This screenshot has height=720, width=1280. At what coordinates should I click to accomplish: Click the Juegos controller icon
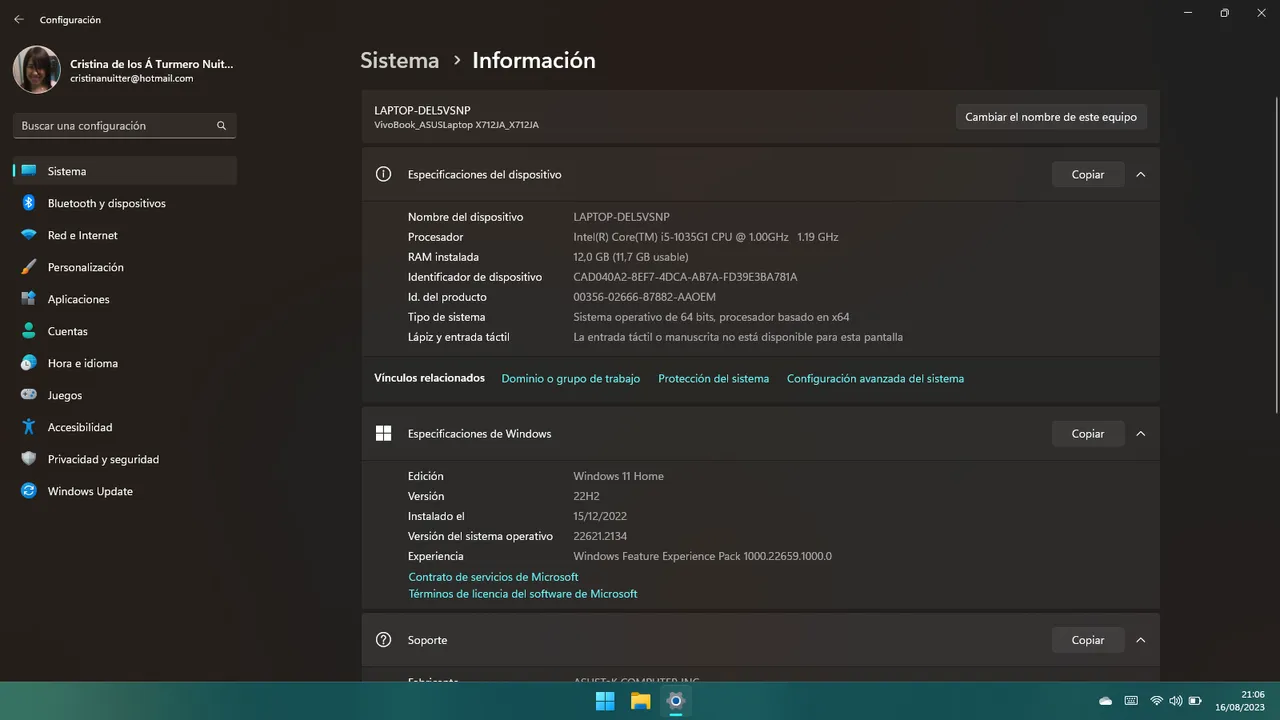tap(29, 395)
